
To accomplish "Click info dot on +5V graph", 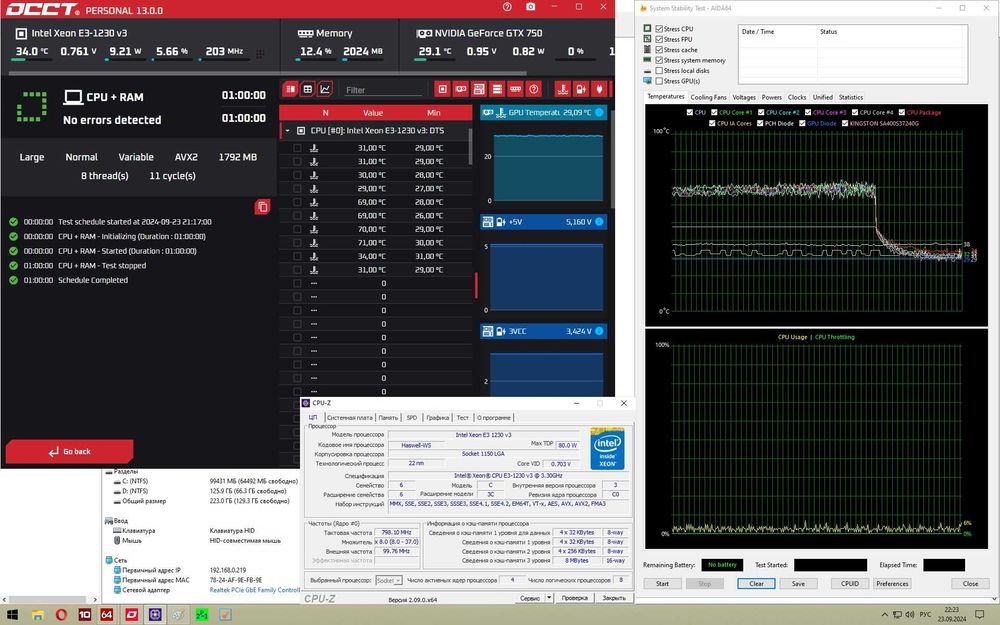I will [599, 222].
